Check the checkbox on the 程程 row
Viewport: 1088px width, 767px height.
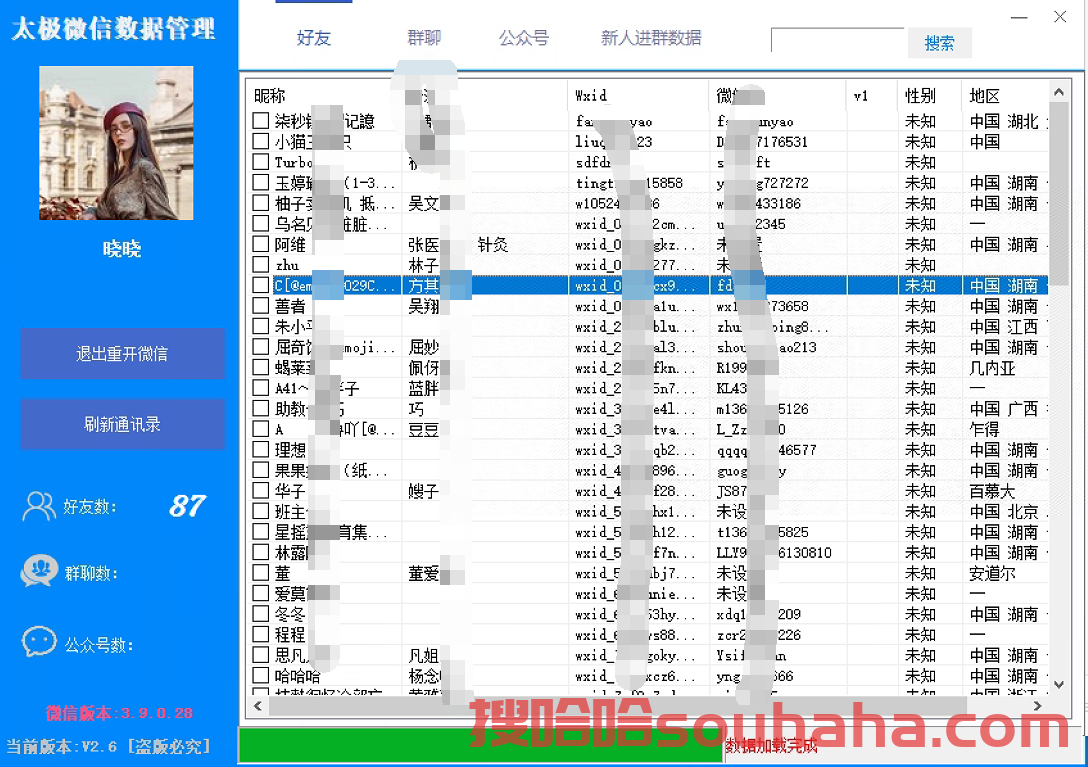tap(258, 633)
